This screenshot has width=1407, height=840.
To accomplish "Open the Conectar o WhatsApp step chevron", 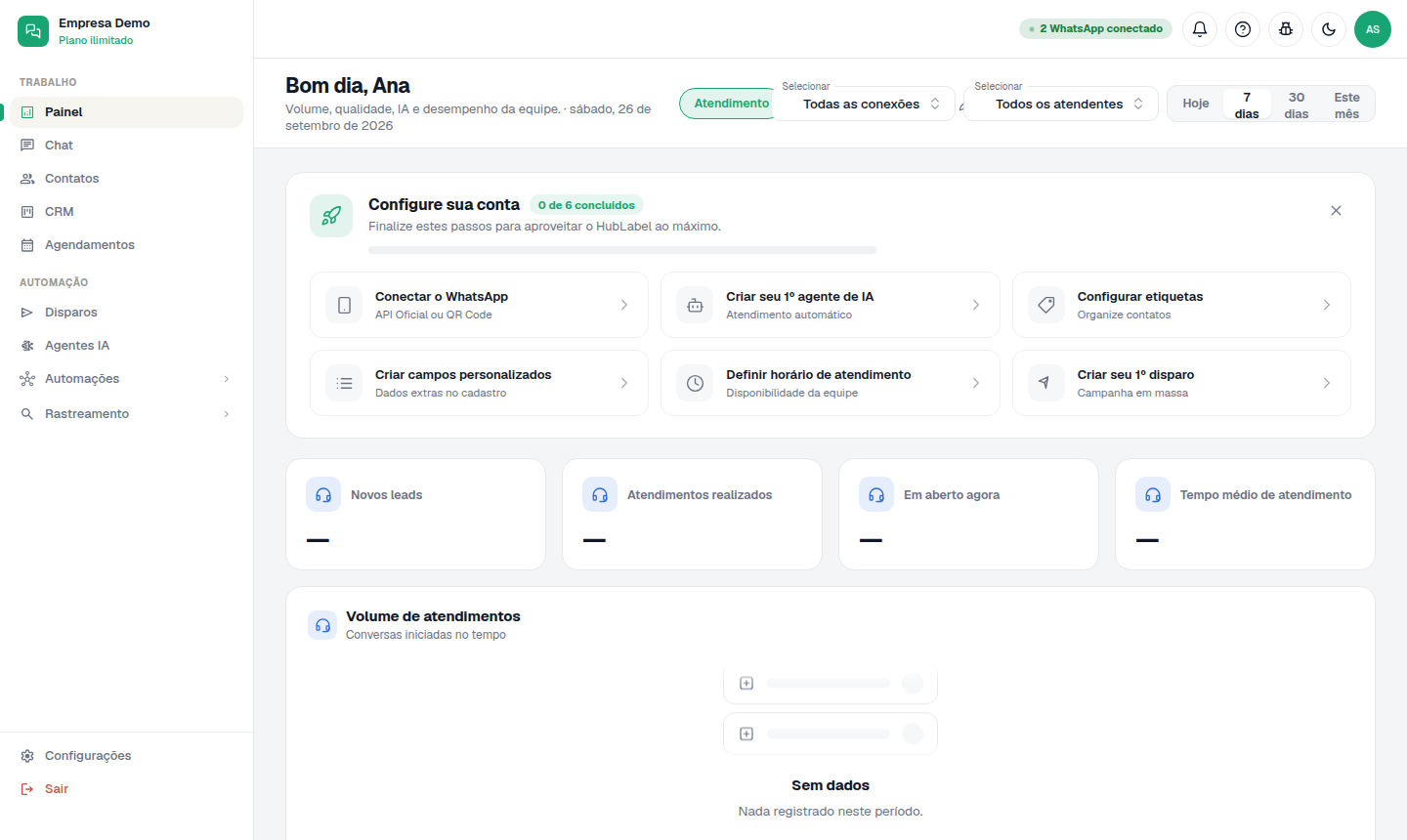I will pos(624,305).
